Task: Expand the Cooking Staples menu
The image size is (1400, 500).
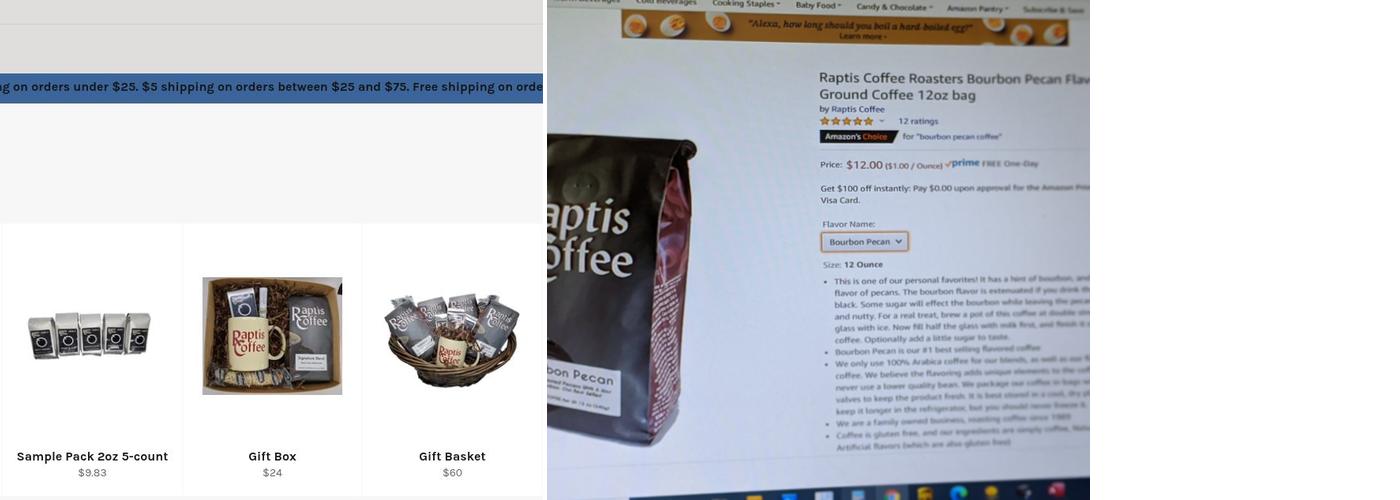Action: 746,4
